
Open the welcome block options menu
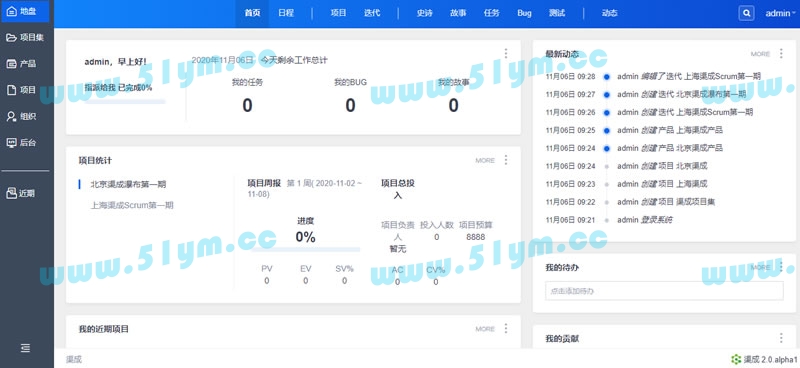[506, 54]
